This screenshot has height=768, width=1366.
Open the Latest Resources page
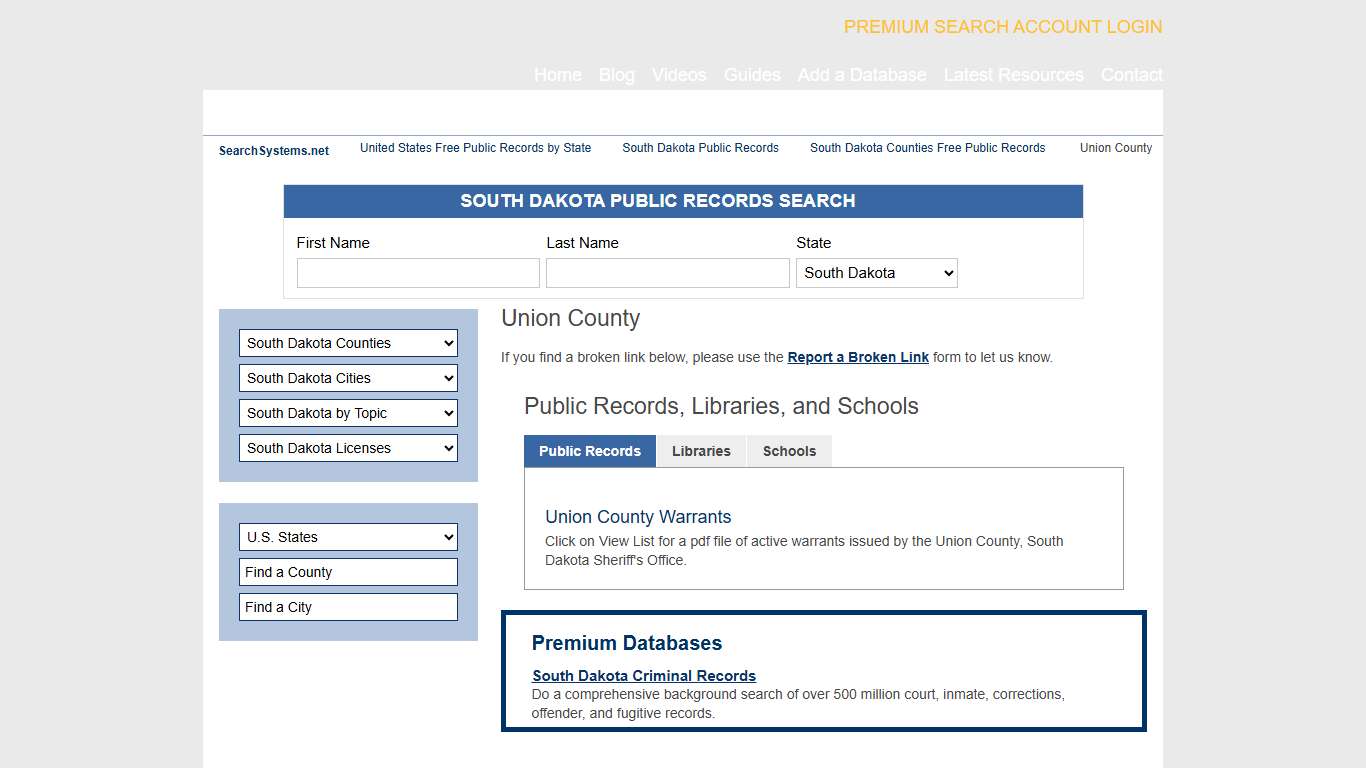(1013, 75)
